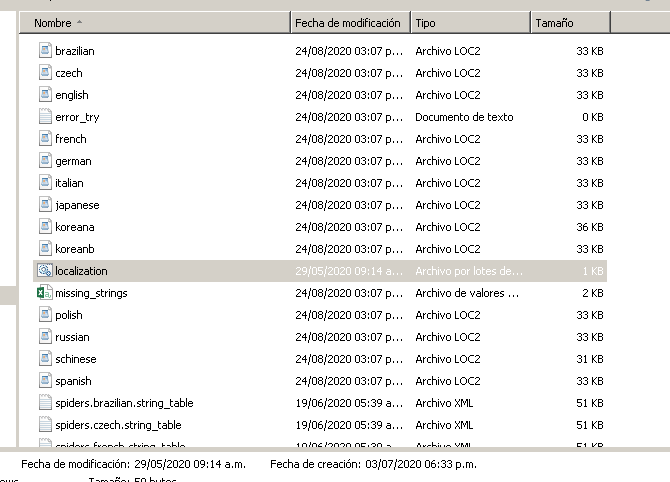Click the 51 KB size of spiders.czech
670x482 pixels.
click(x=590, y=425)
